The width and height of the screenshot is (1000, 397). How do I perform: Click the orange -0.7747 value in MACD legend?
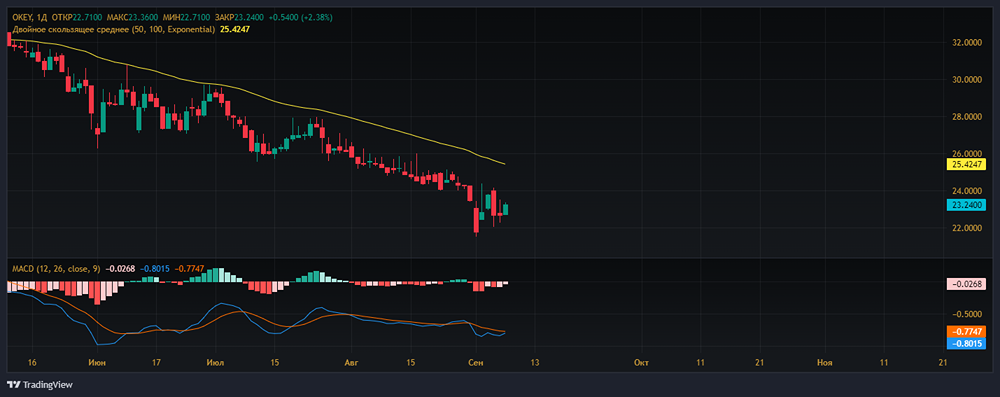(x=189, y=269)
